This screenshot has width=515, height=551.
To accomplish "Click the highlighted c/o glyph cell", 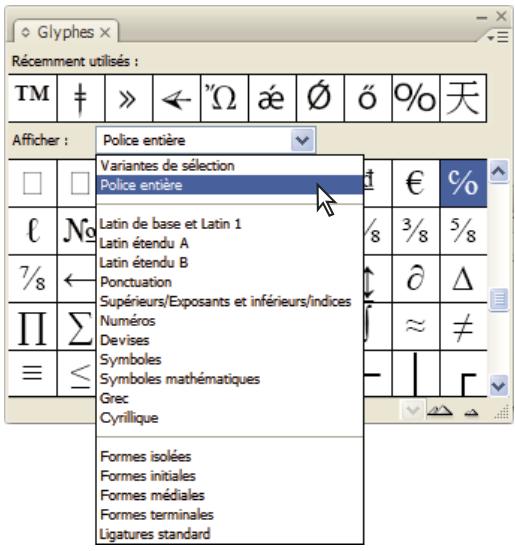I will click(463, 183).
